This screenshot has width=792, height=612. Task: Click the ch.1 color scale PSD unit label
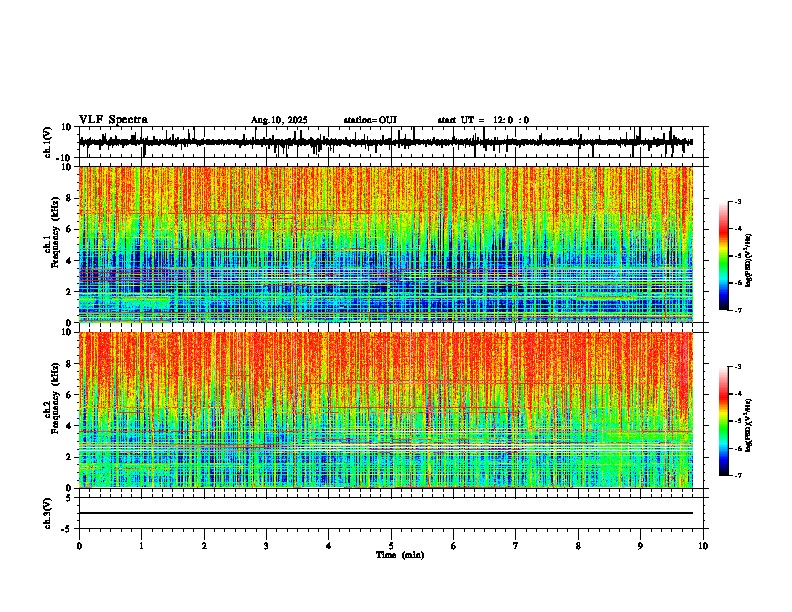(749, 260)
